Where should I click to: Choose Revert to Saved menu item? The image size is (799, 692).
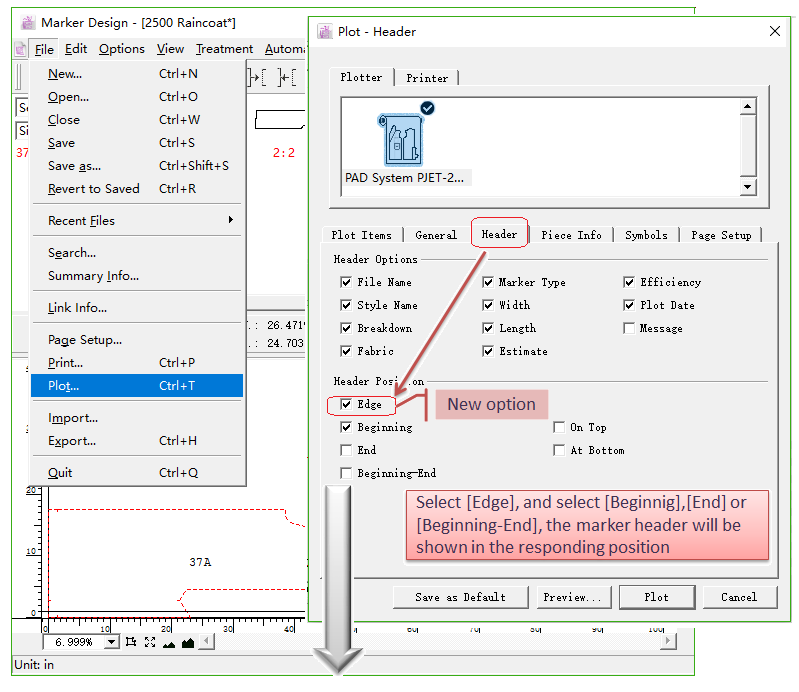[x=137, y=189]
